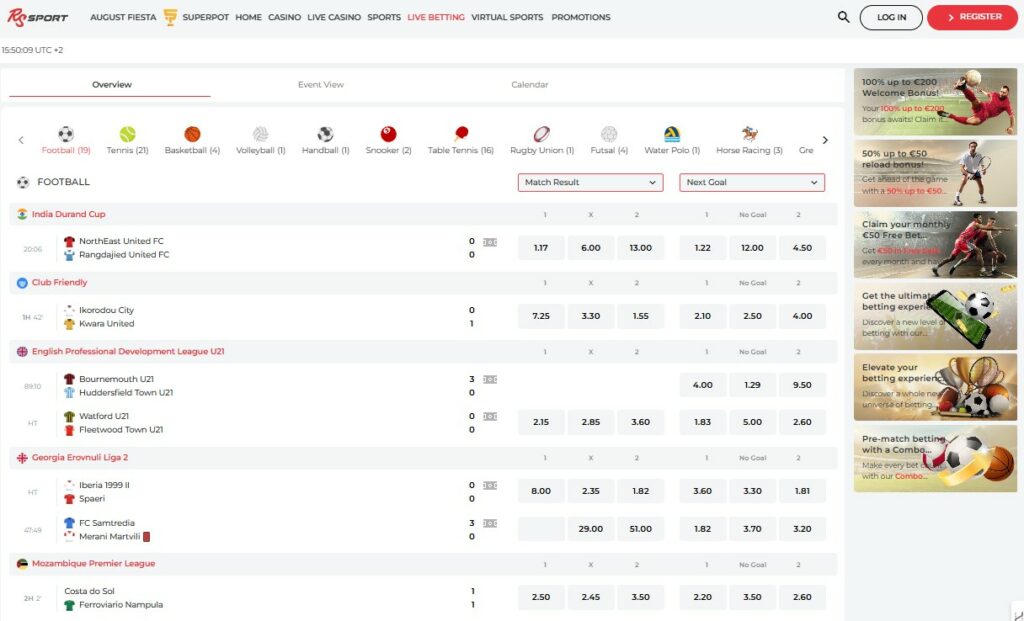
Task: Open Georgia Erovnuli Liga 2 link
Action: click(x=80, y=458)
